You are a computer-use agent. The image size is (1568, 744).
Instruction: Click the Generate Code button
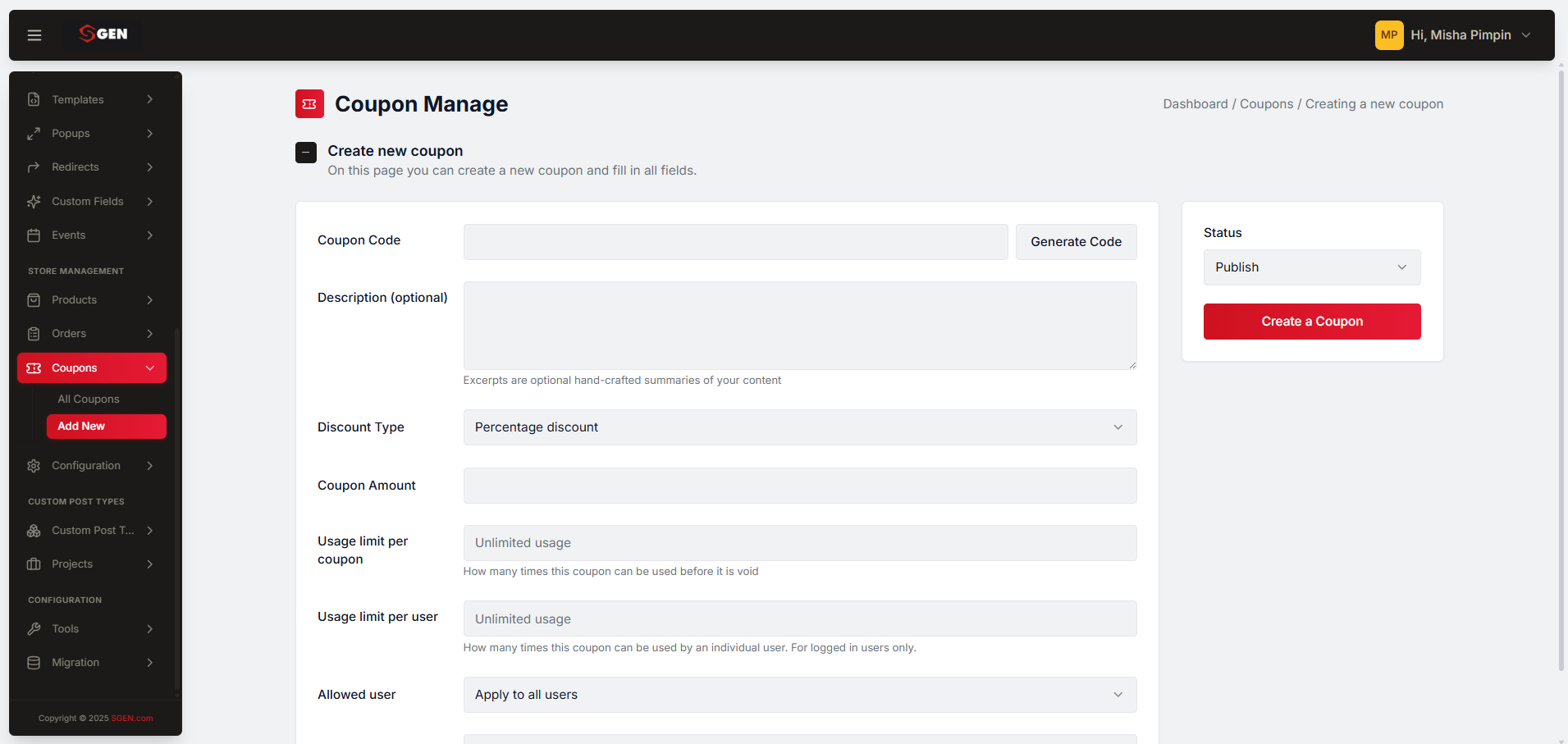pyautogui.click(x=1077, y=242)
